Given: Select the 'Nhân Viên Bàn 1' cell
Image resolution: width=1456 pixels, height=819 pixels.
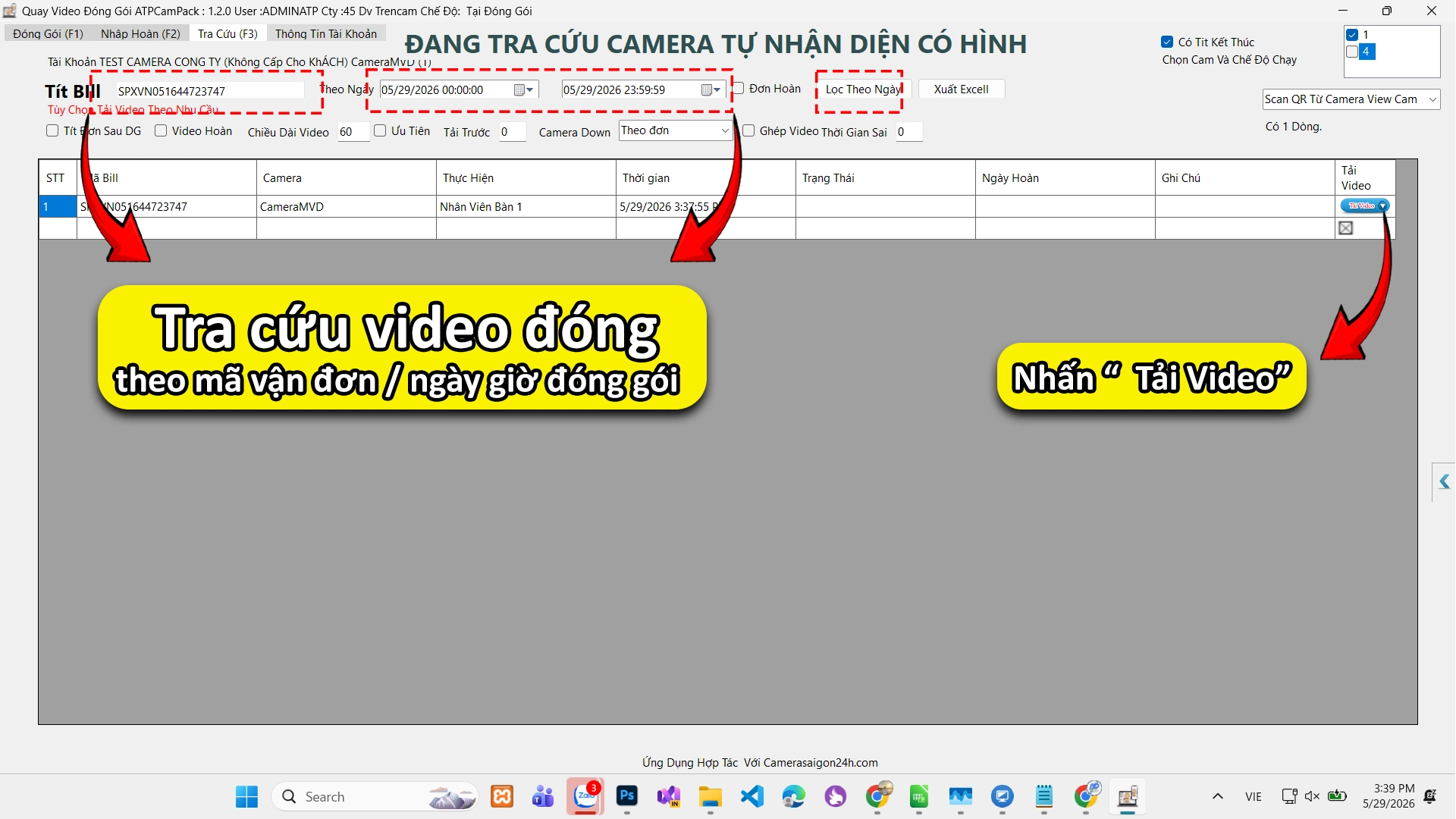Looking at the screenshot, I should (526, 206).
